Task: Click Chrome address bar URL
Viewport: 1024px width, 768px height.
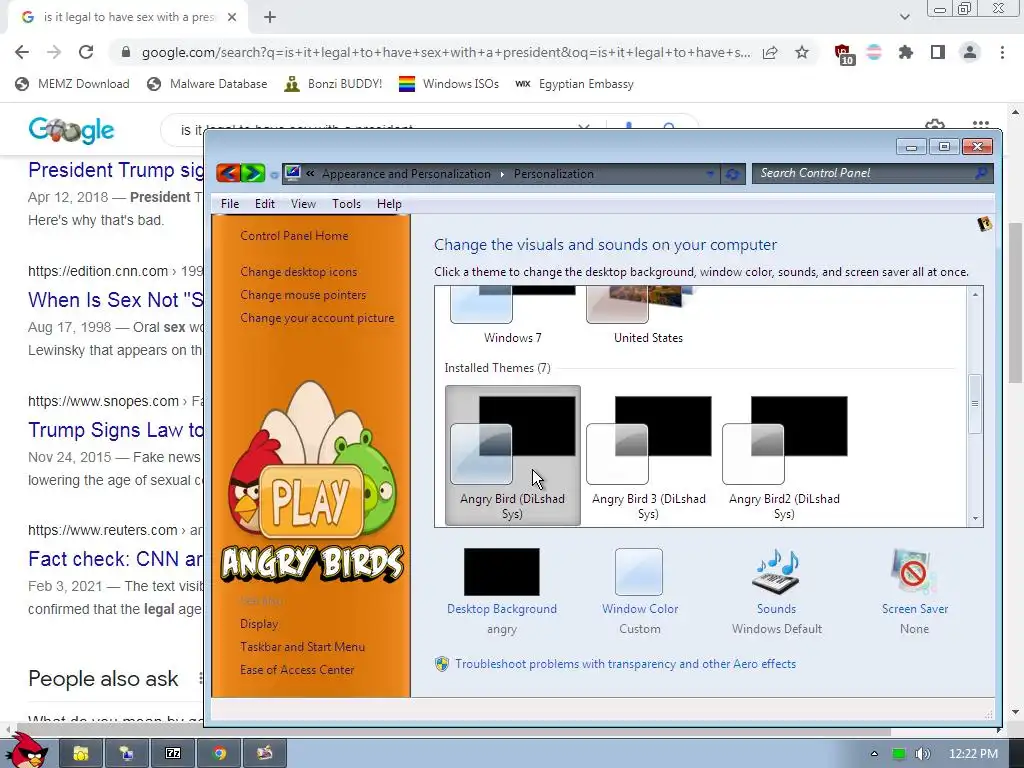Action: click(446, 52)
